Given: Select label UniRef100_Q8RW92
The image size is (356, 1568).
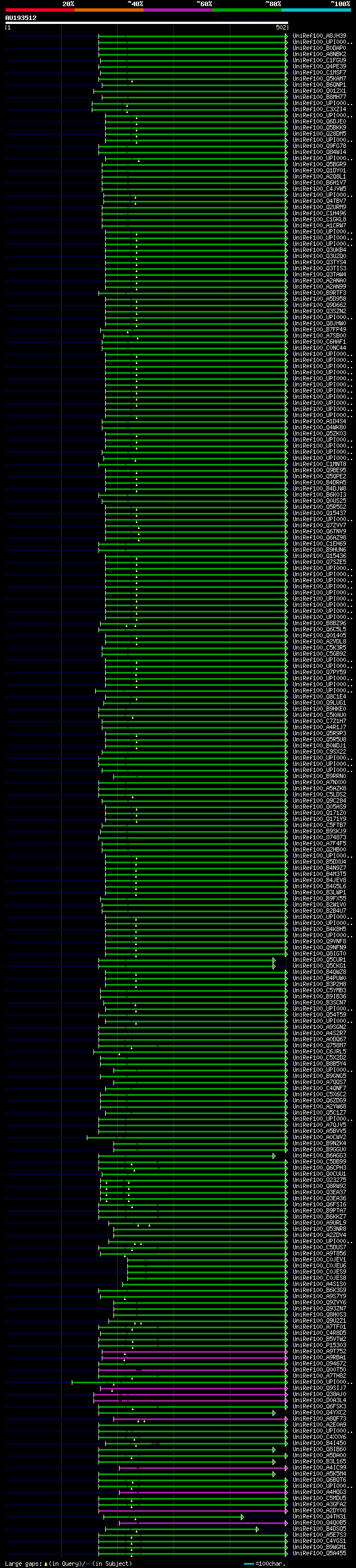Looking at the screenshot, I should pos(319,1186).
